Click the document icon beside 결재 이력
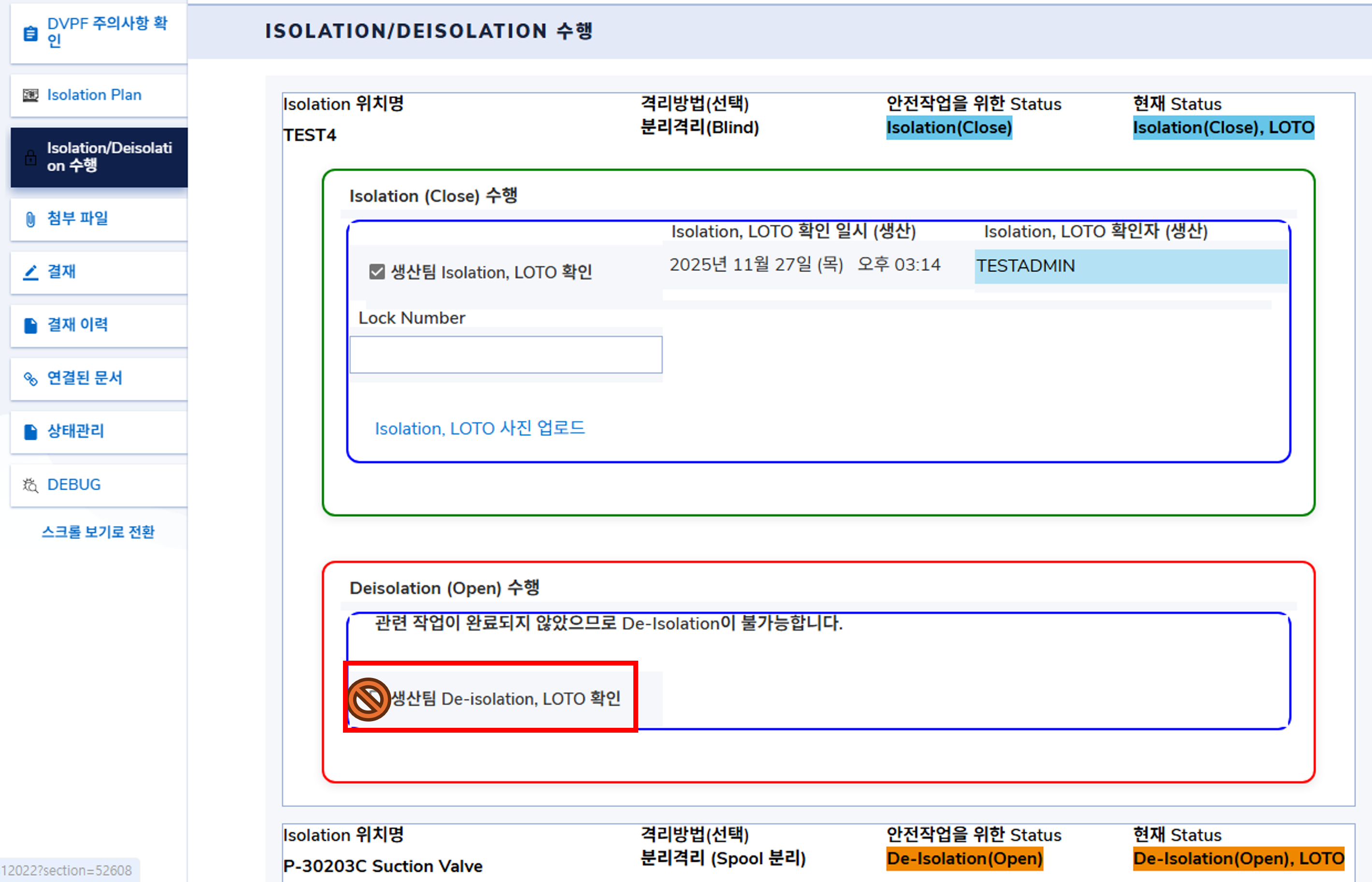This screenshot has height=882, width=1372. [30, 325]
